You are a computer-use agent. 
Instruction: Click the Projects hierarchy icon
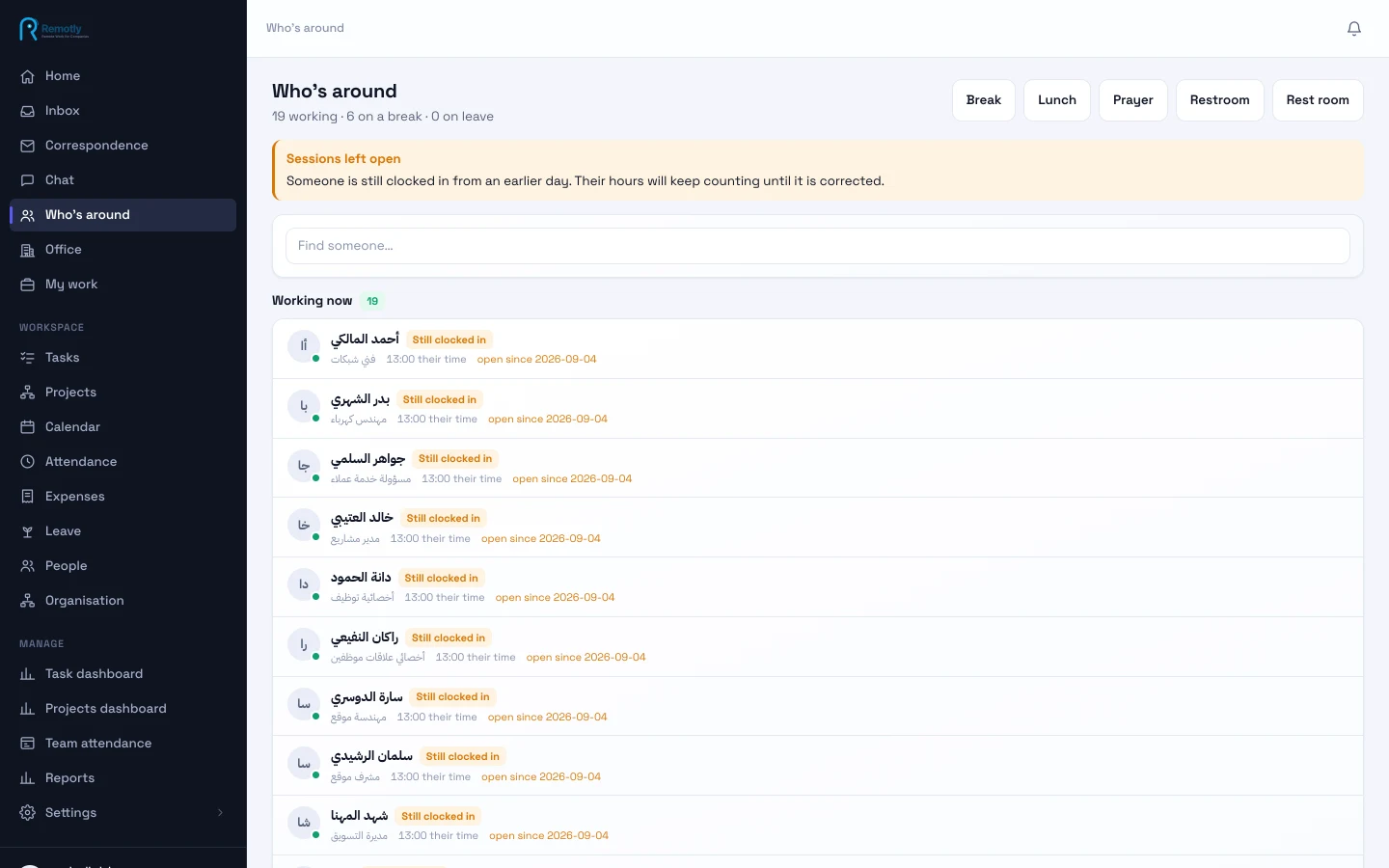tap(28, 393)
